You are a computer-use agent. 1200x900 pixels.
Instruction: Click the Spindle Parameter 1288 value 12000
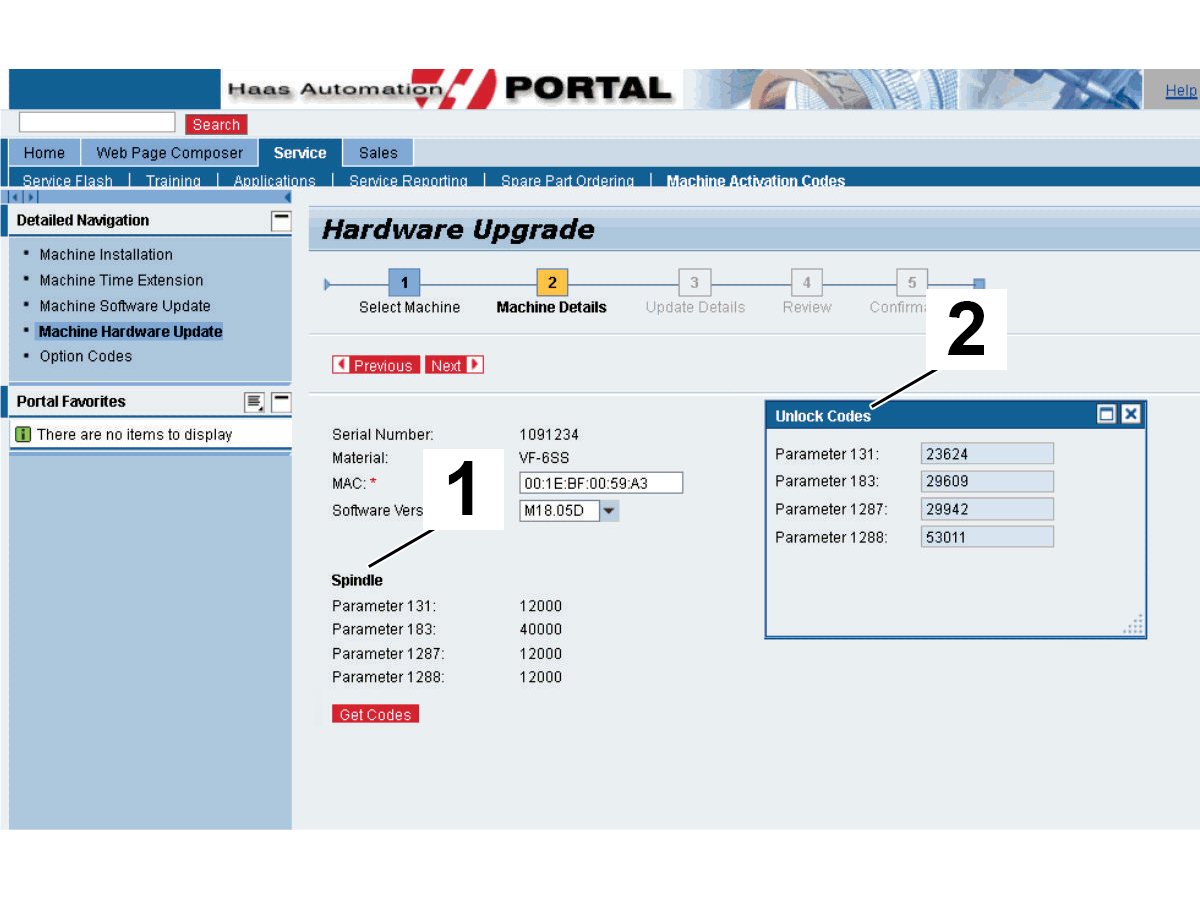(x=541, y=677)
